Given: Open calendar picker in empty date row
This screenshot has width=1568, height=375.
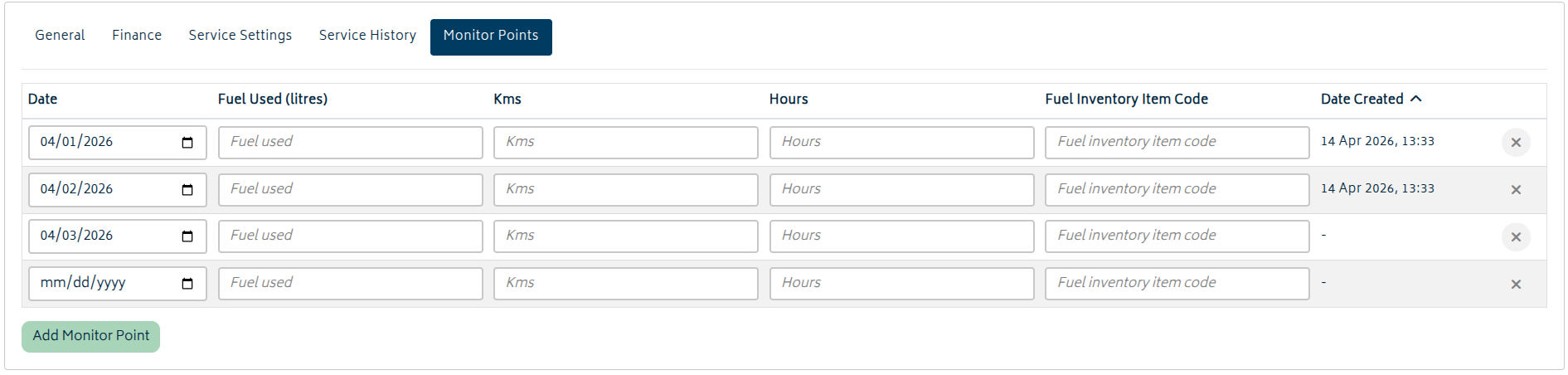Looking at the screenshot, I should pos(187,284).
